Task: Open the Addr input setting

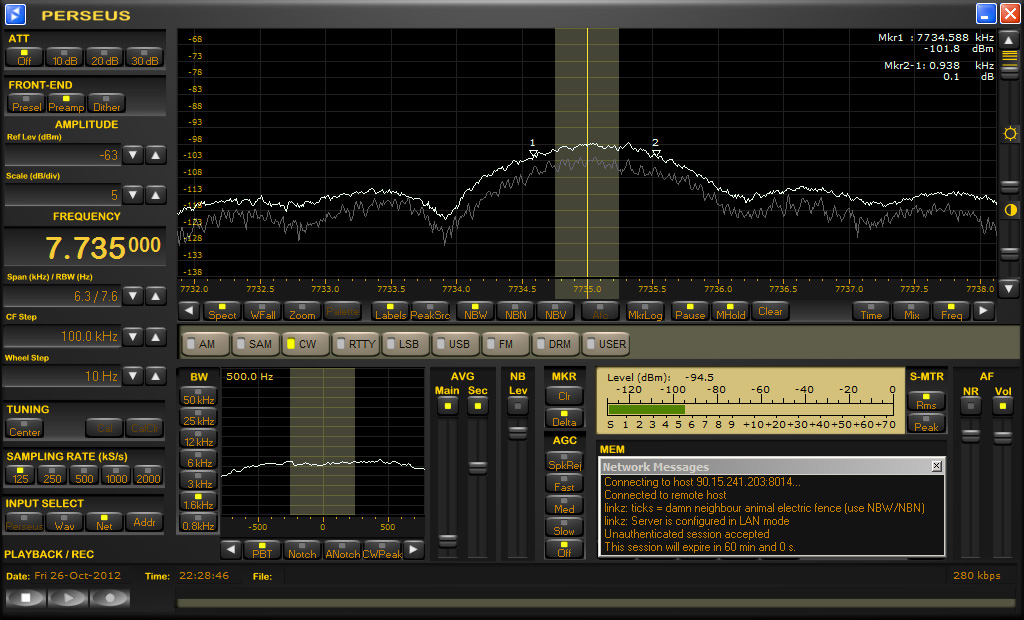Action: click(x=144, y=521)
